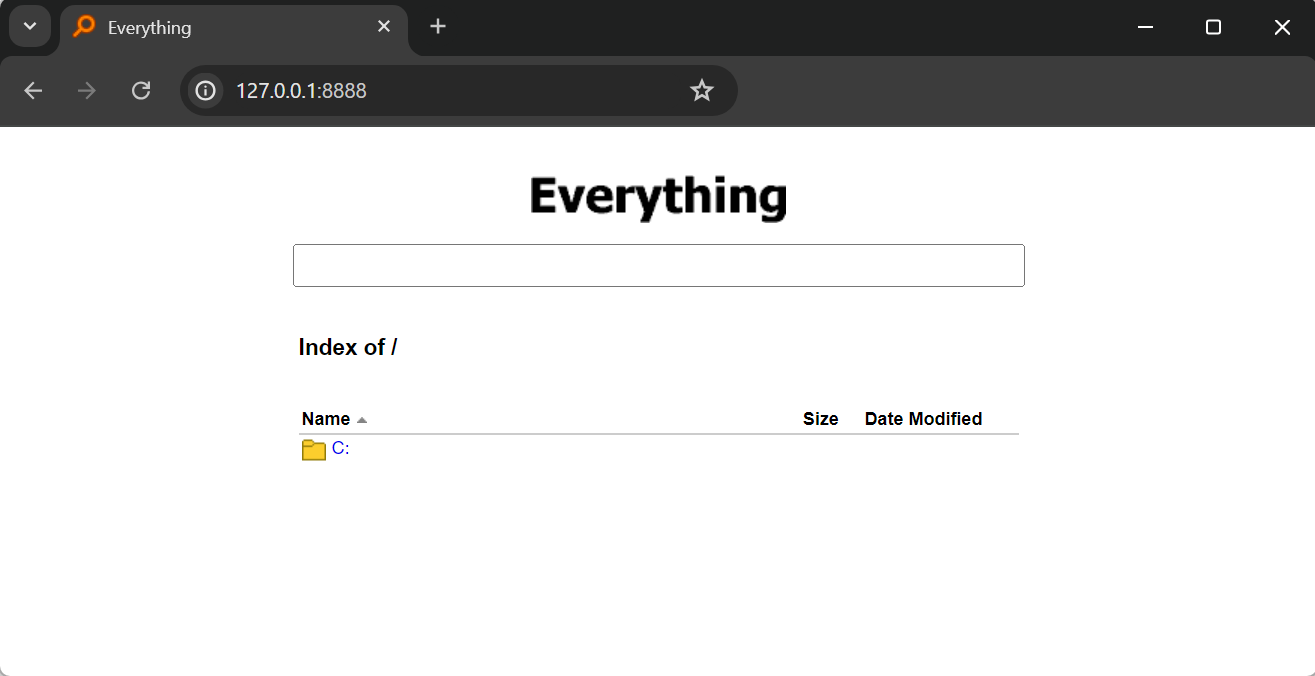
Task: Maximize the browser window
Action: tap(1213, 27)
